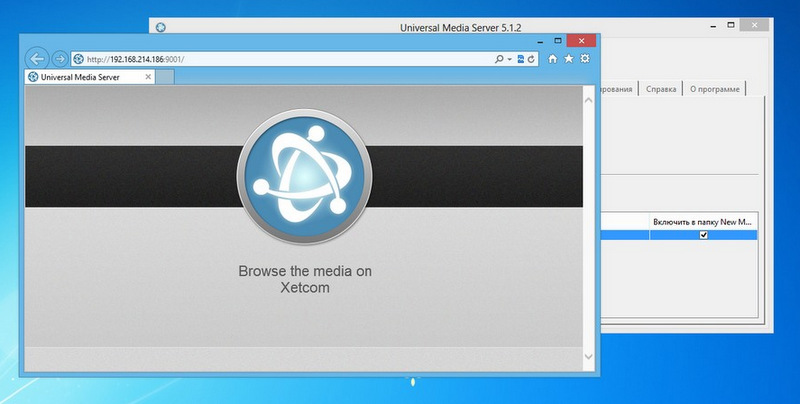Uncheck Включить в папку New Media checkbox
This screenshot has height=404, width=800.
click(x=704, y=235)
